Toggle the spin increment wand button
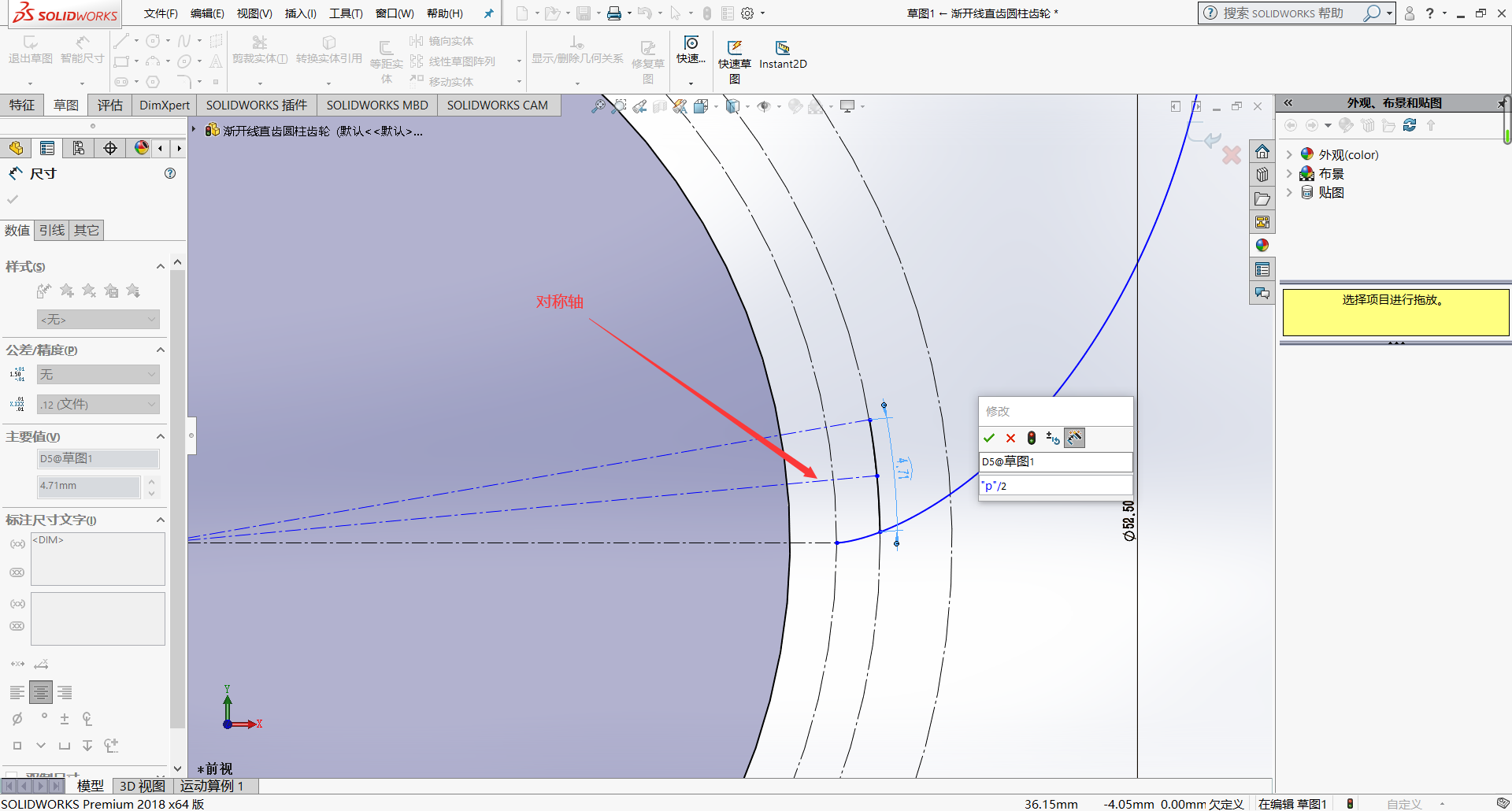 [1075, 438]
